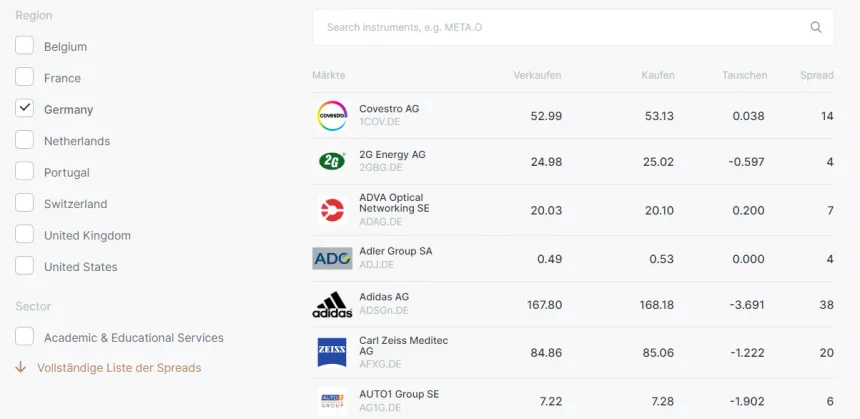
Task: Open ADVA Optical Networking SE instrument name
Action: click(394, 203)
